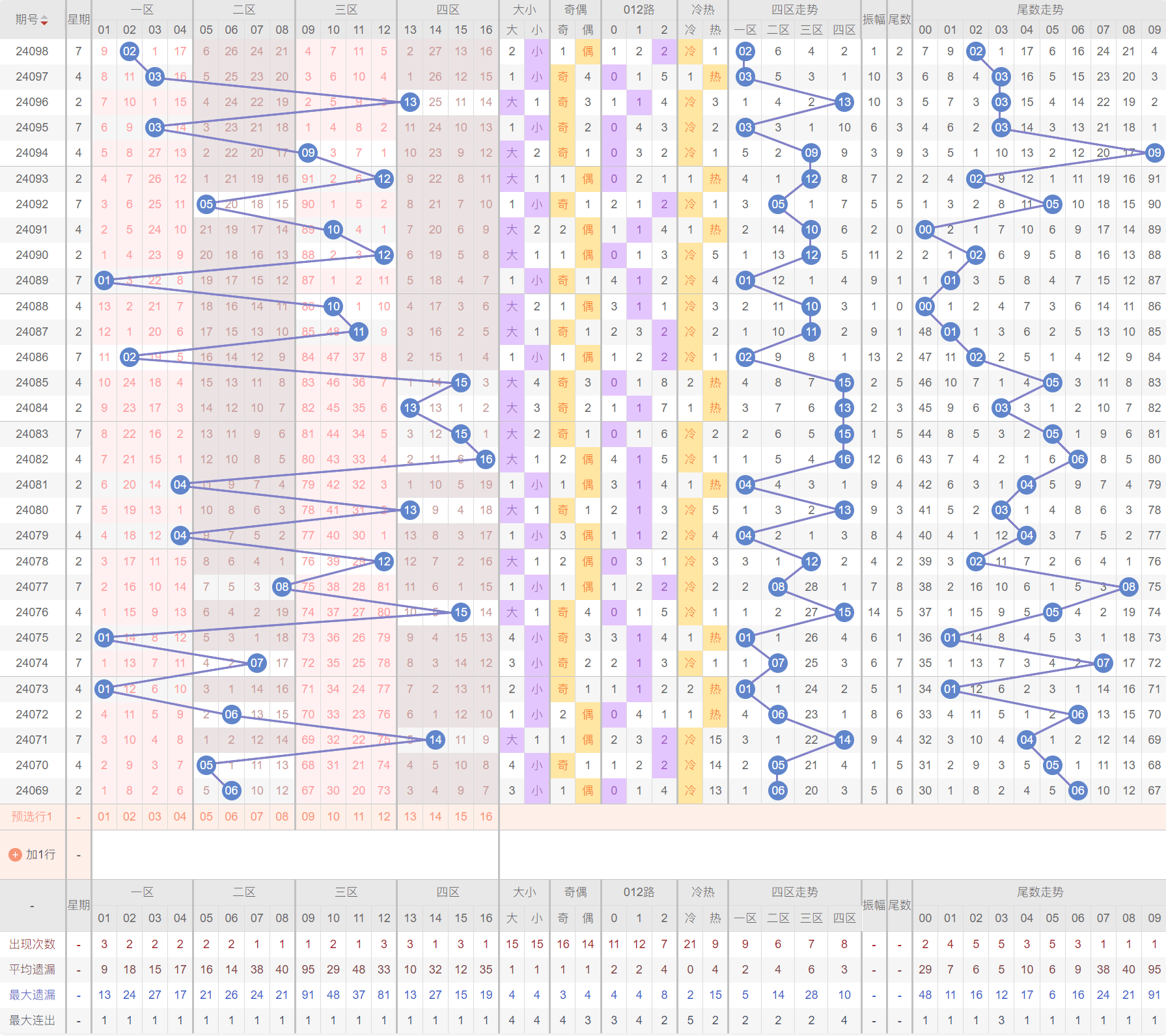Image resolution: width=1166 pixels, height=1036 pixels.
Task: Select number 01 in the 预选行1 row
Action: click(x=104, y=816)
